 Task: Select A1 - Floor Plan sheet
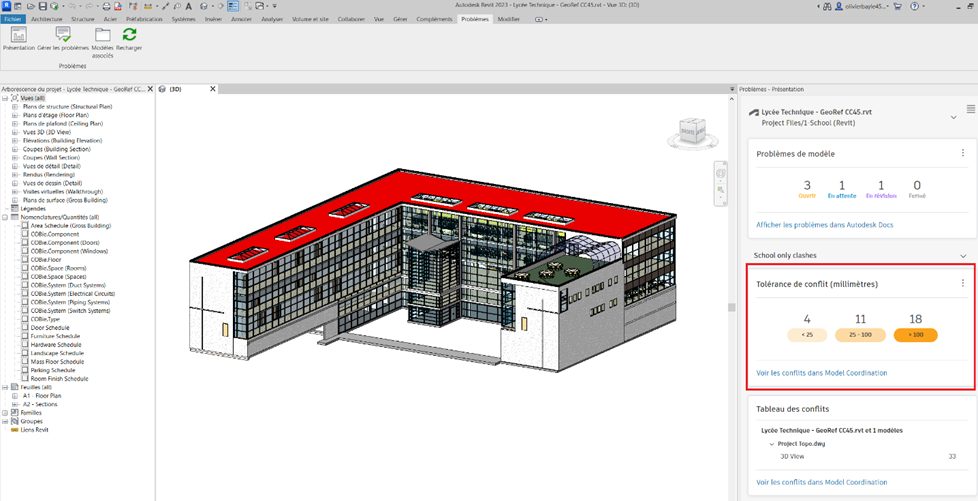click(x=42, y=396)
